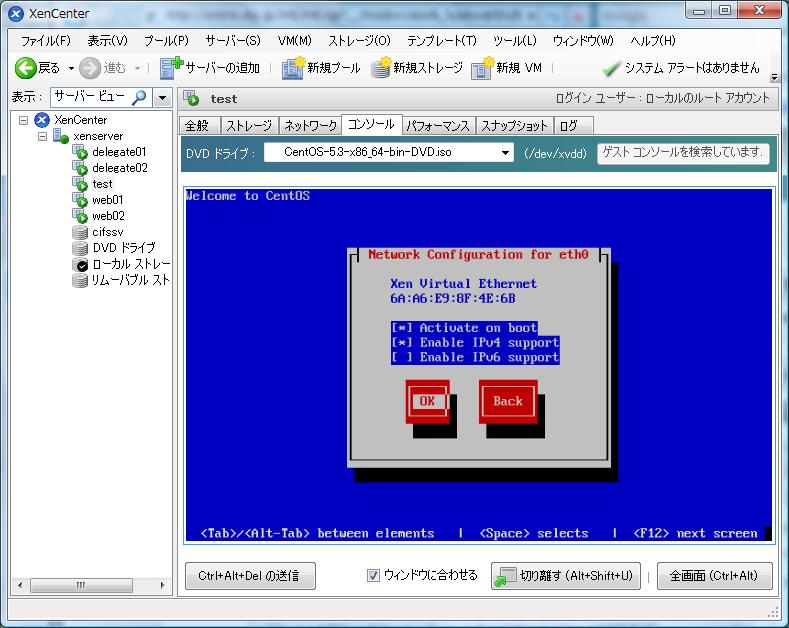Click the 全画面 (Ctrl+Alt) button
The width and height of the screenshot is (789, 628).
(x=714, y=576)
